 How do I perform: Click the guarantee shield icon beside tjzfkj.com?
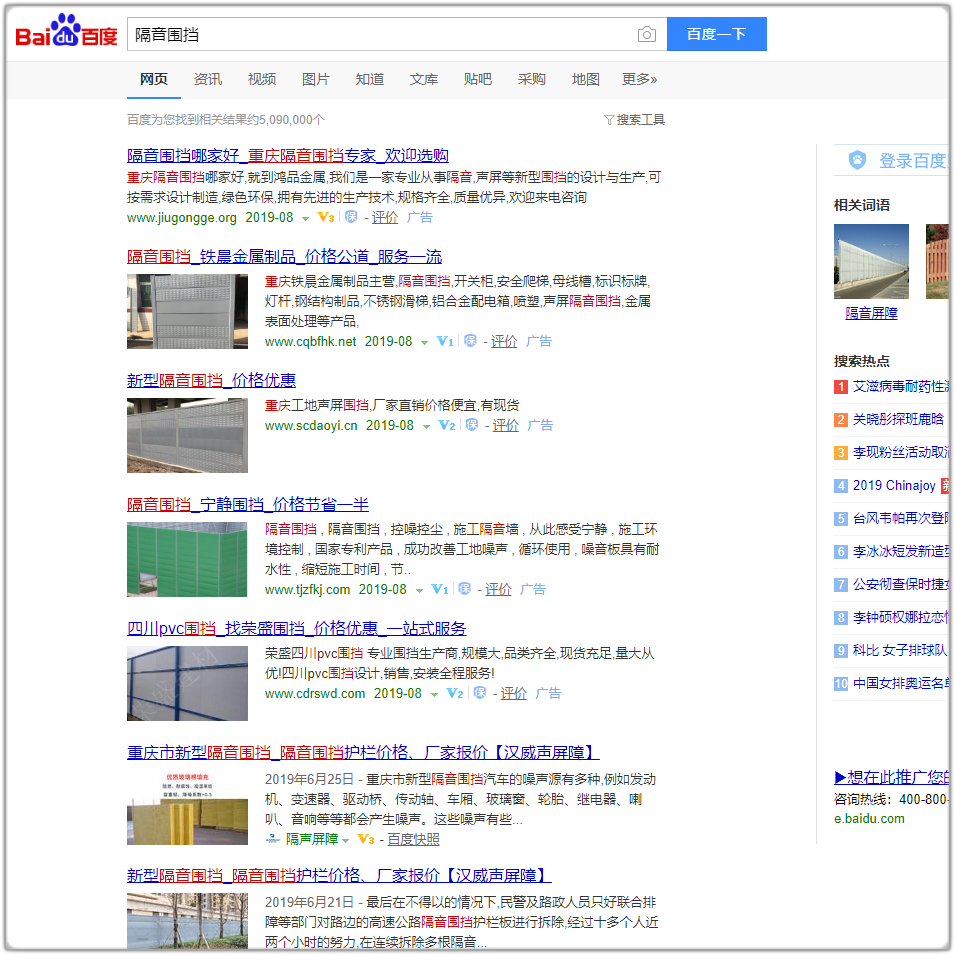(x=463, y=590)
